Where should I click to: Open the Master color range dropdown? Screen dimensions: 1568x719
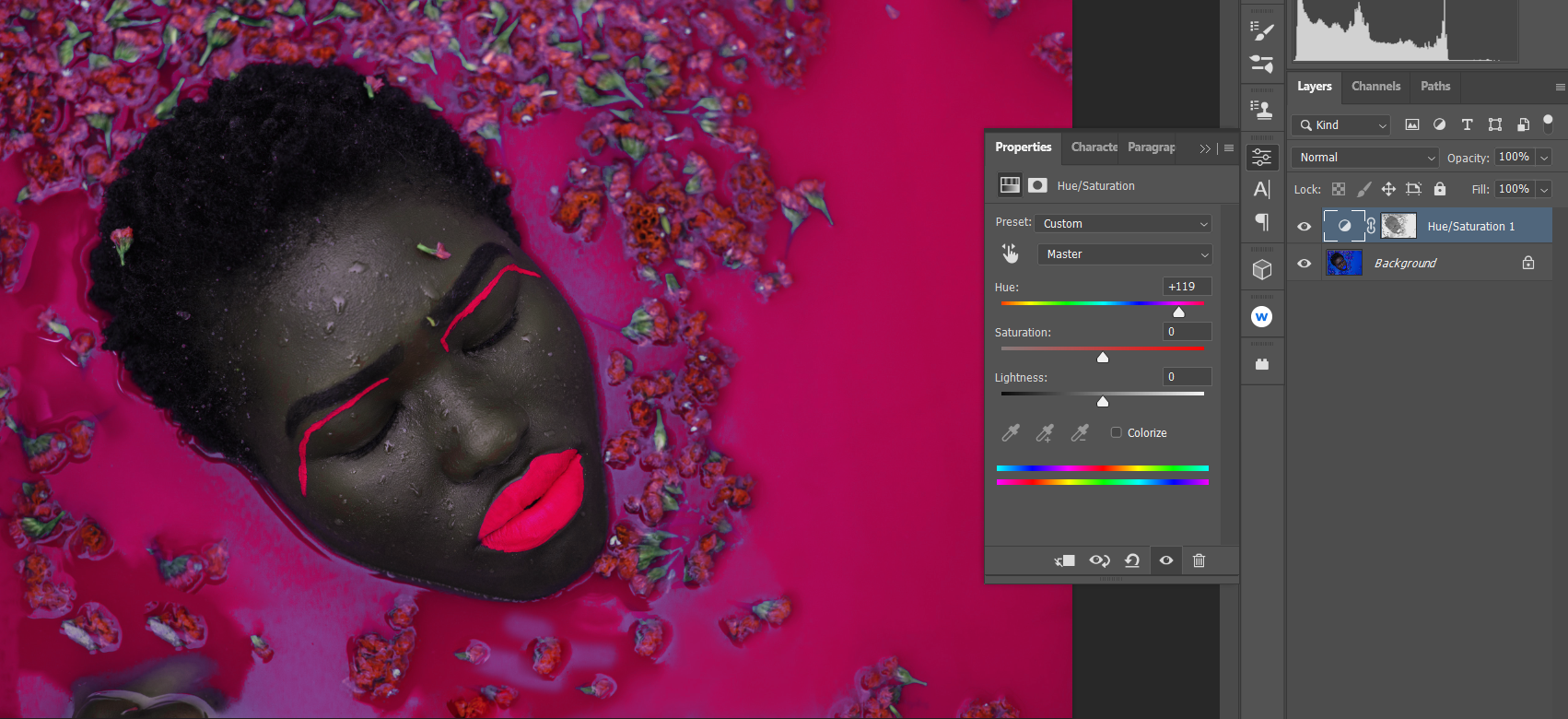tap(1124, 254)
